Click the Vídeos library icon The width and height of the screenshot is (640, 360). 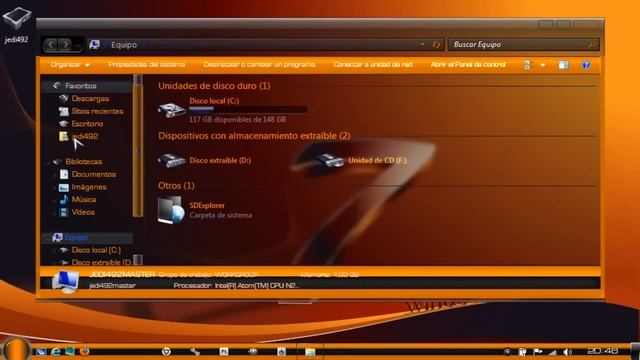point(64,212)
